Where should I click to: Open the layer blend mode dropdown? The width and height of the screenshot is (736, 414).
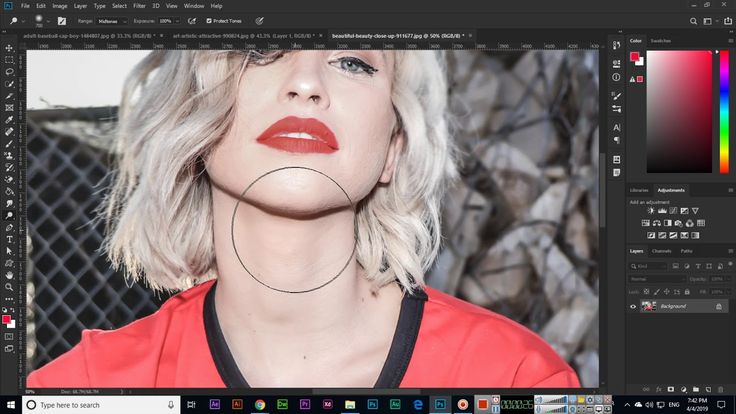click(657, 279)
